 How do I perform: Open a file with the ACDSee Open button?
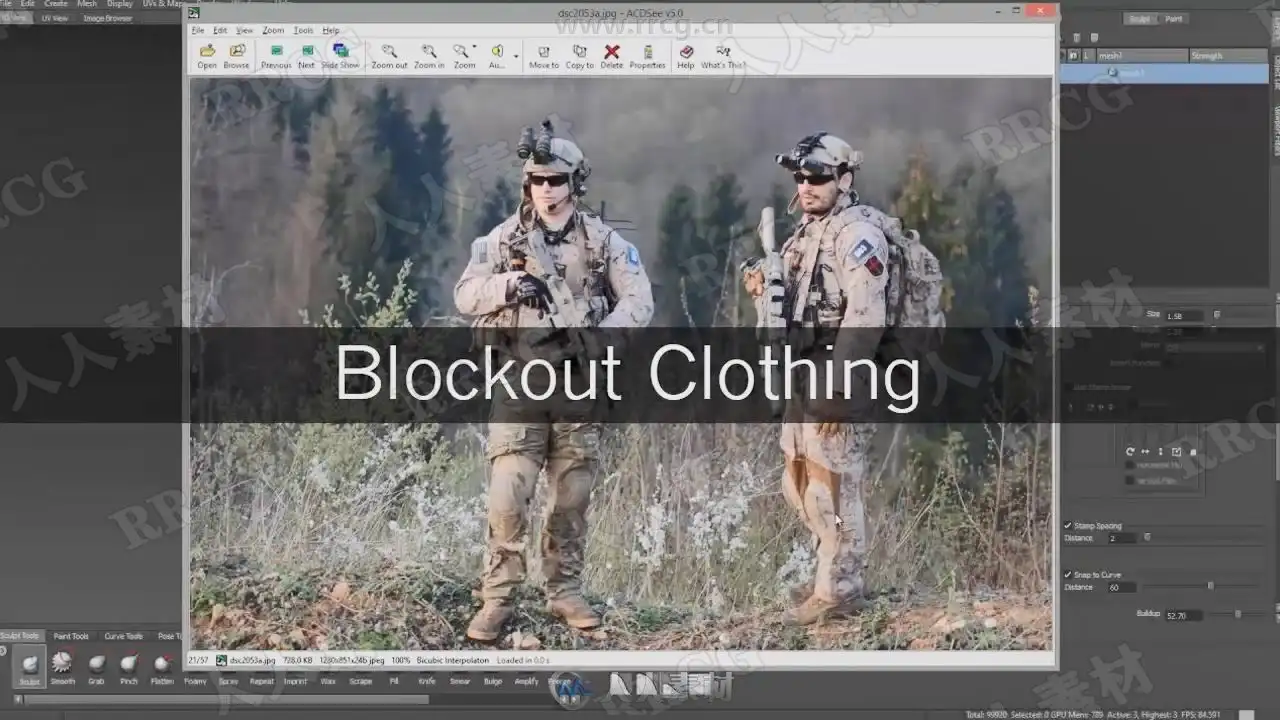point(207,56)
